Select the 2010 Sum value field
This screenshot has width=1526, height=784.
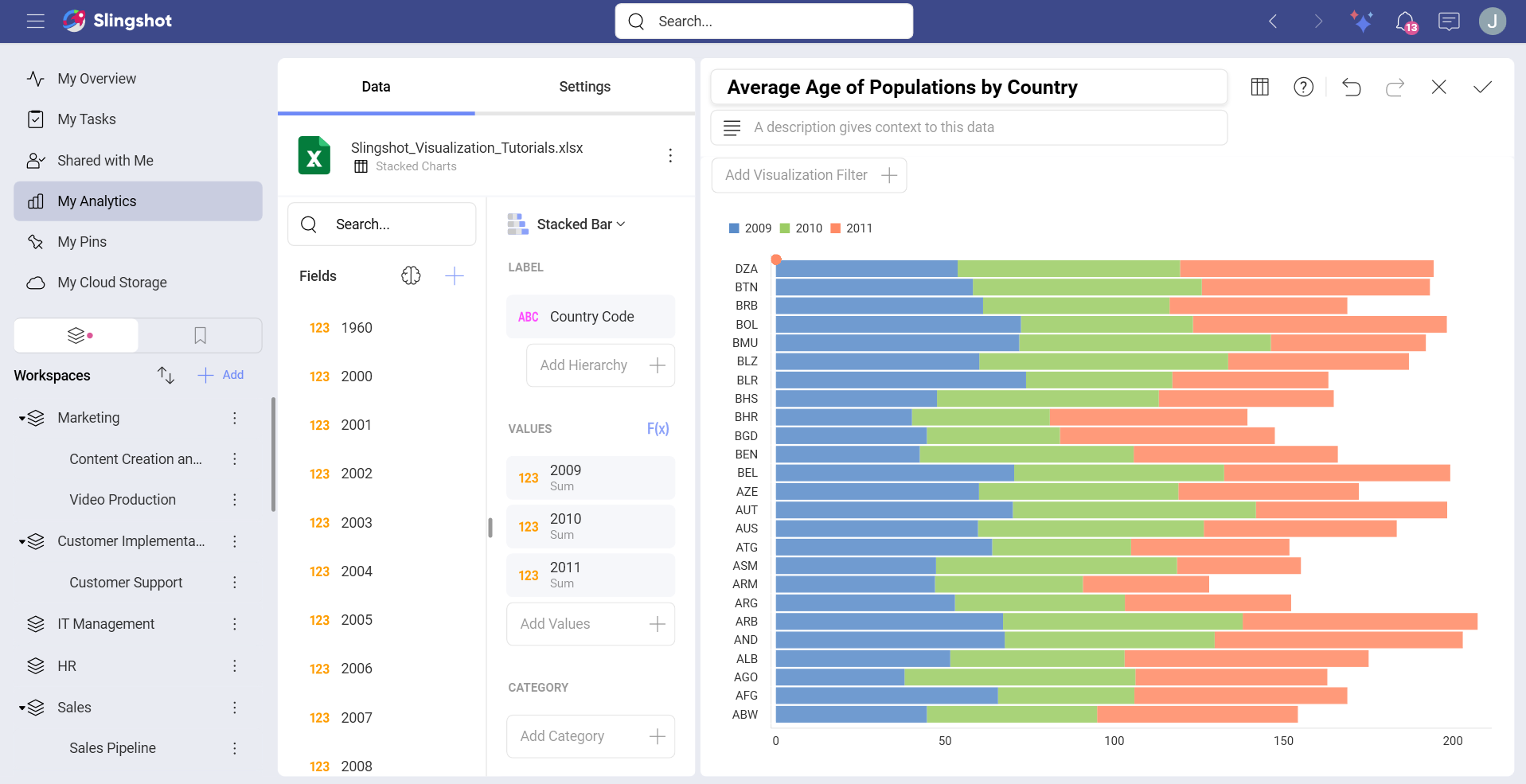tap(591, 526)
